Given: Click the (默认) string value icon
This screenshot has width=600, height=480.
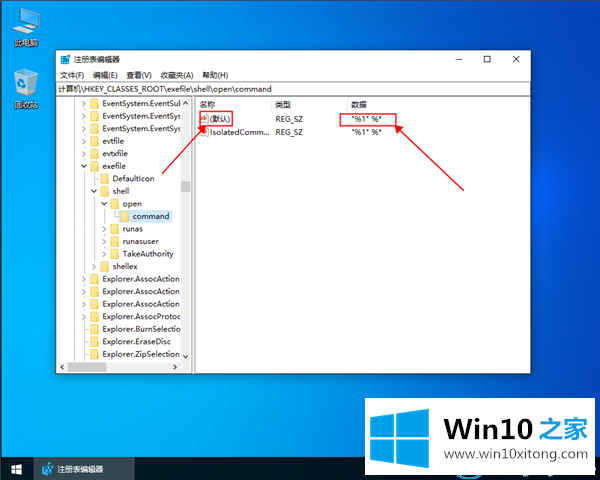Looking at the screenshot, I should (204, 119).
